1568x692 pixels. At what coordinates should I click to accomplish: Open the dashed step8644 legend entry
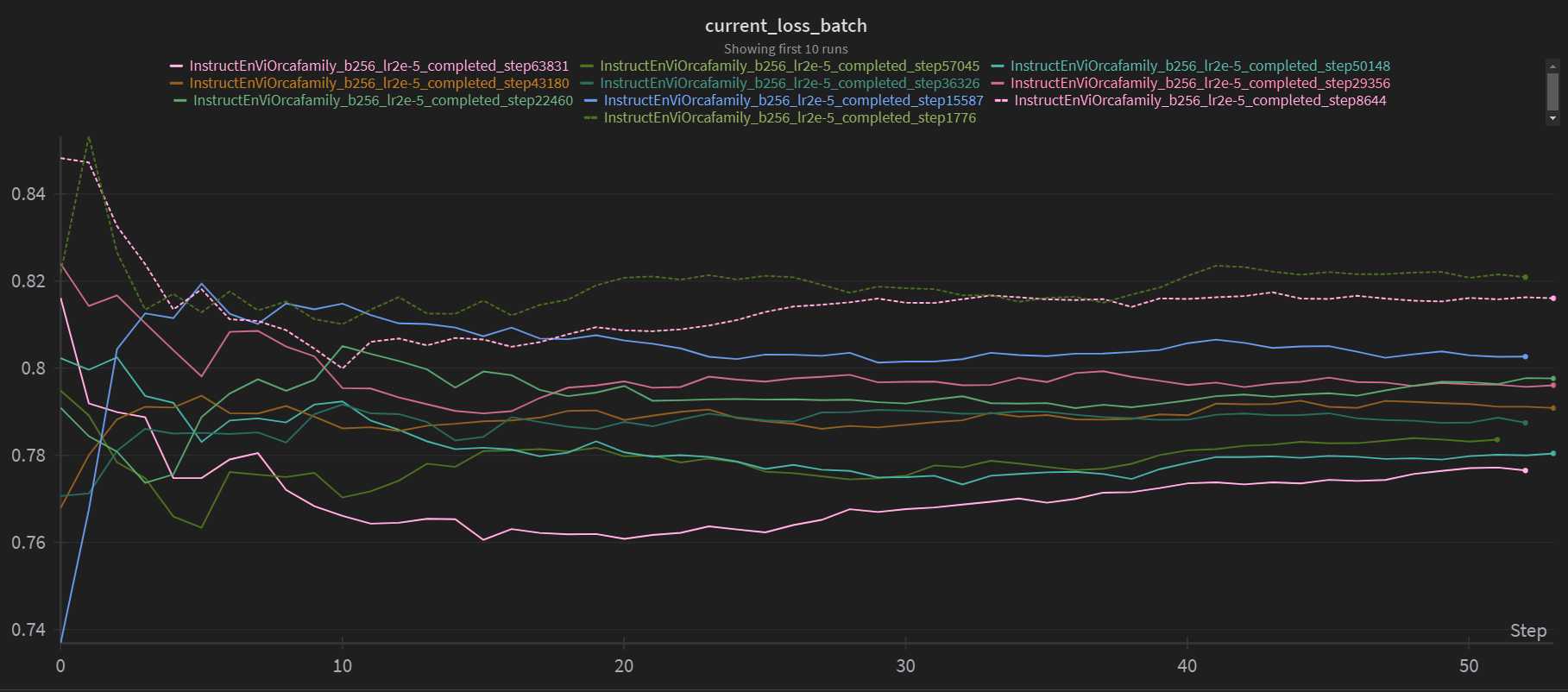click(1200, 100)
